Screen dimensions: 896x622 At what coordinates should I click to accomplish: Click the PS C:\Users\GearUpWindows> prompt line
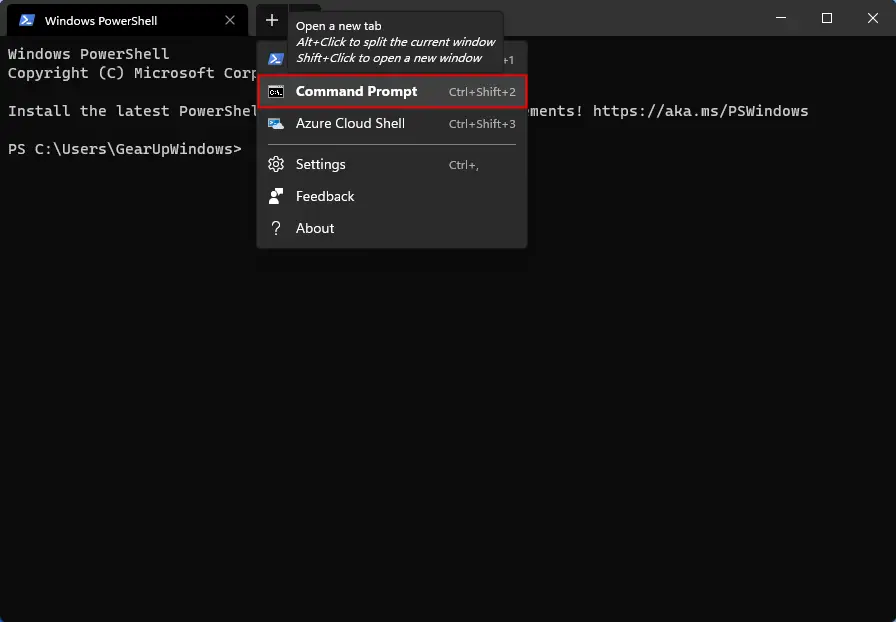pos(125,149)
